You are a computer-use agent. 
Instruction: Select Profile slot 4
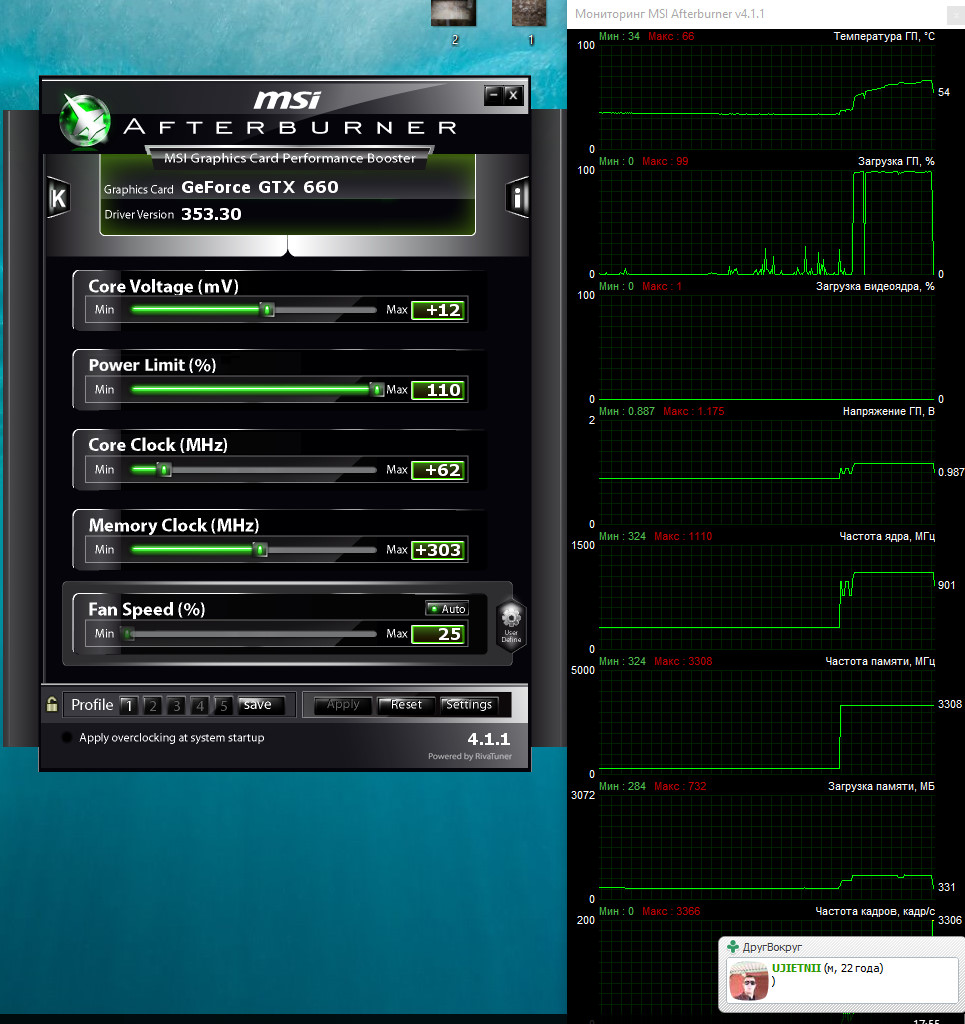point(200,705)
